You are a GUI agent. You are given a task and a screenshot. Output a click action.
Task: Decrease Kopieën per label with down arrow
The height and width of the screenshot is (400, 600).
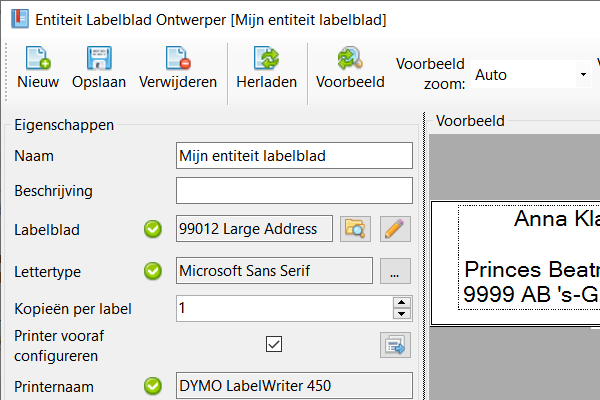pyautogui.click(x=402, y=314)
